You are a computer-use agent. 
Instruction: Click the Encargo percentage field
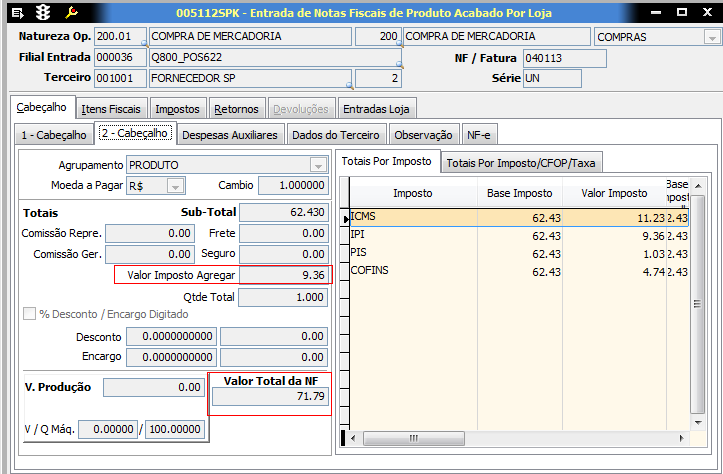coord(172,357)
